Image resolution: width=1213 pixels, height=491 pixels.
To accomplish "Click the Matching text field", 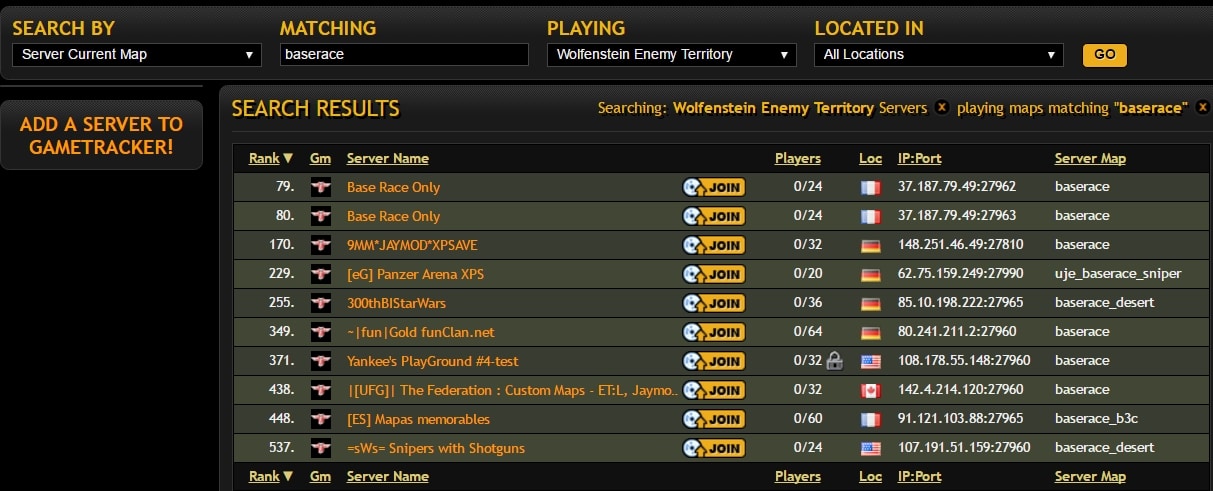I will (404, 55).
